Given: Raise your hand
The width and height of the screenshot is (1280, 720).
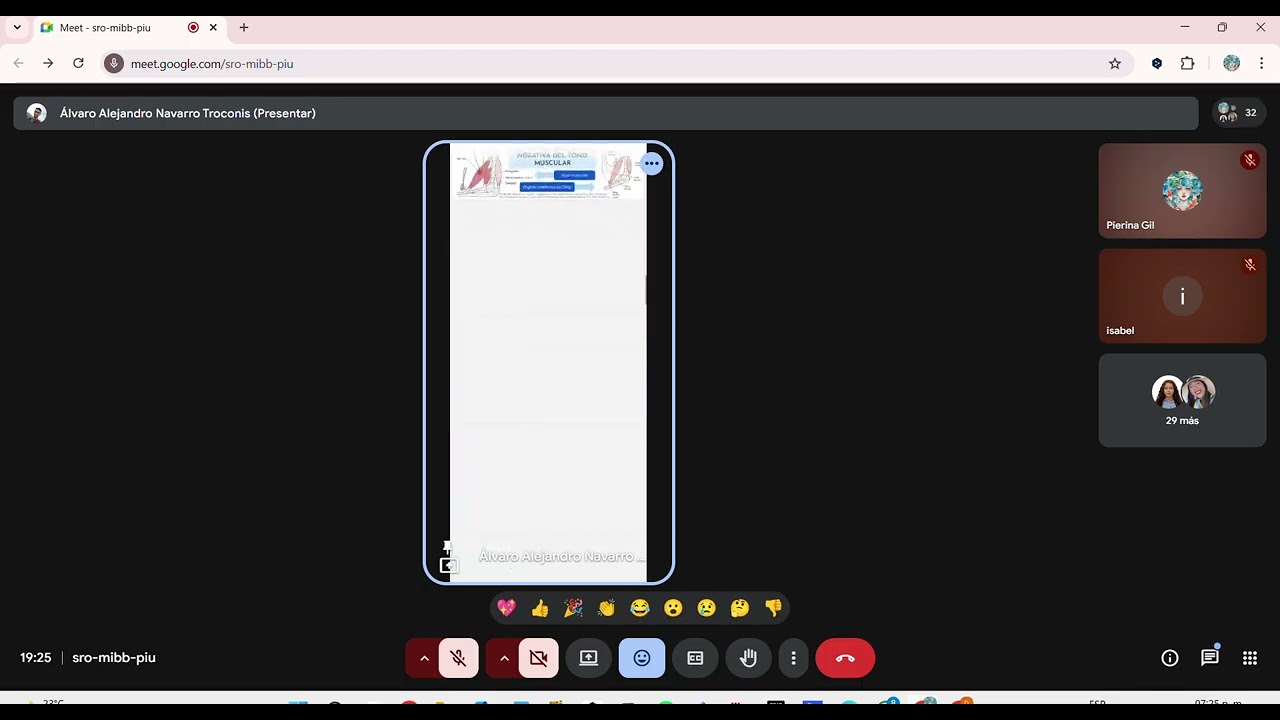Looking at the screenshot, I should tap(748, 658).
